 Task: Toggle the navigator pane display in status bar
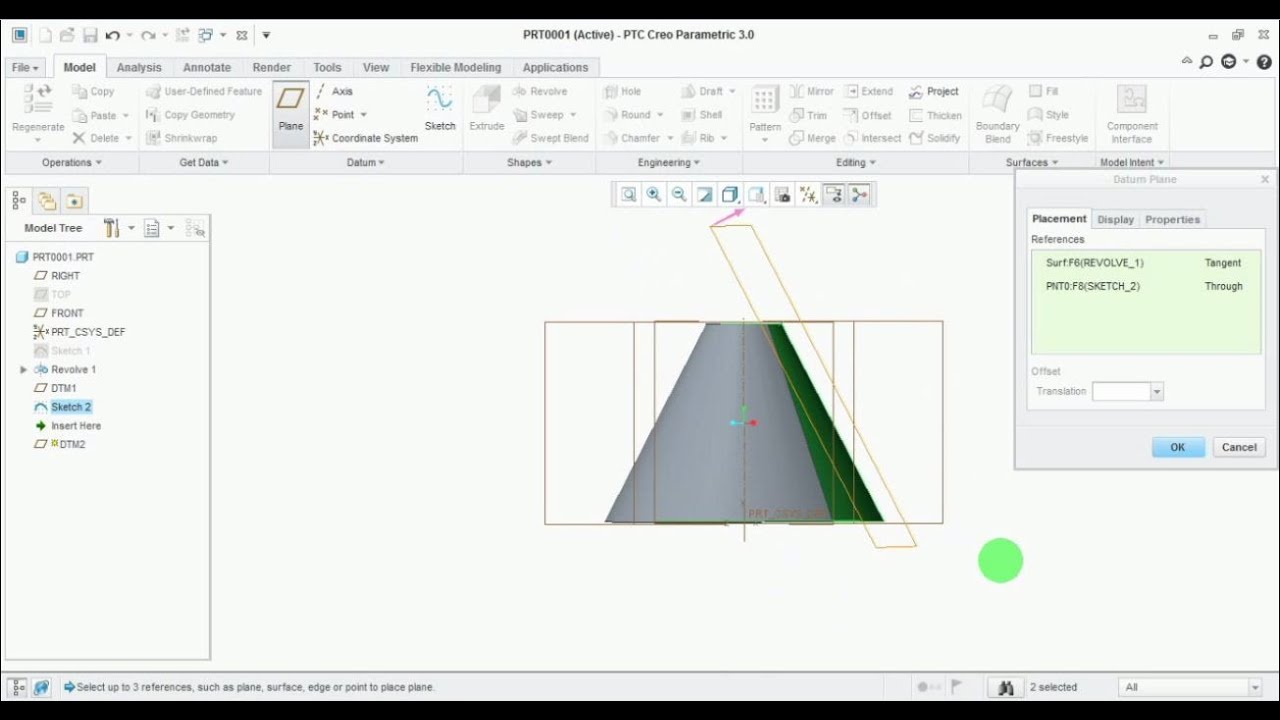(x=17, y=687)
